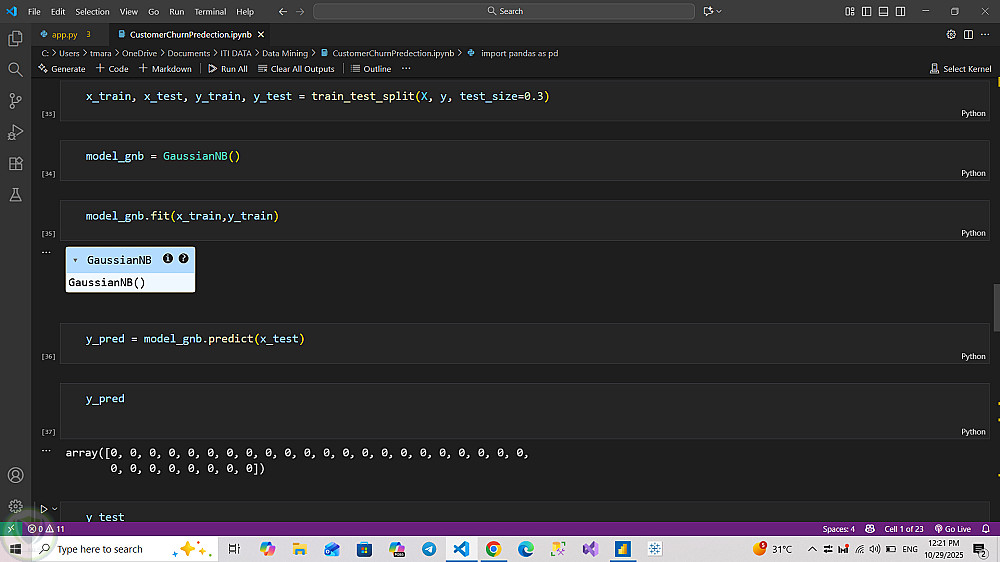This screenshot has width=1000, height=562.
Task: Click the Manage gear icon
Action: (x=15, y=506)
